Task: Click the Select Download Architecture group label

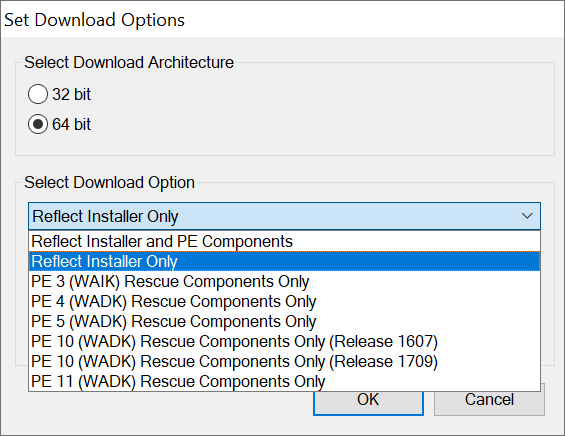Action: [x=129, y=62]
